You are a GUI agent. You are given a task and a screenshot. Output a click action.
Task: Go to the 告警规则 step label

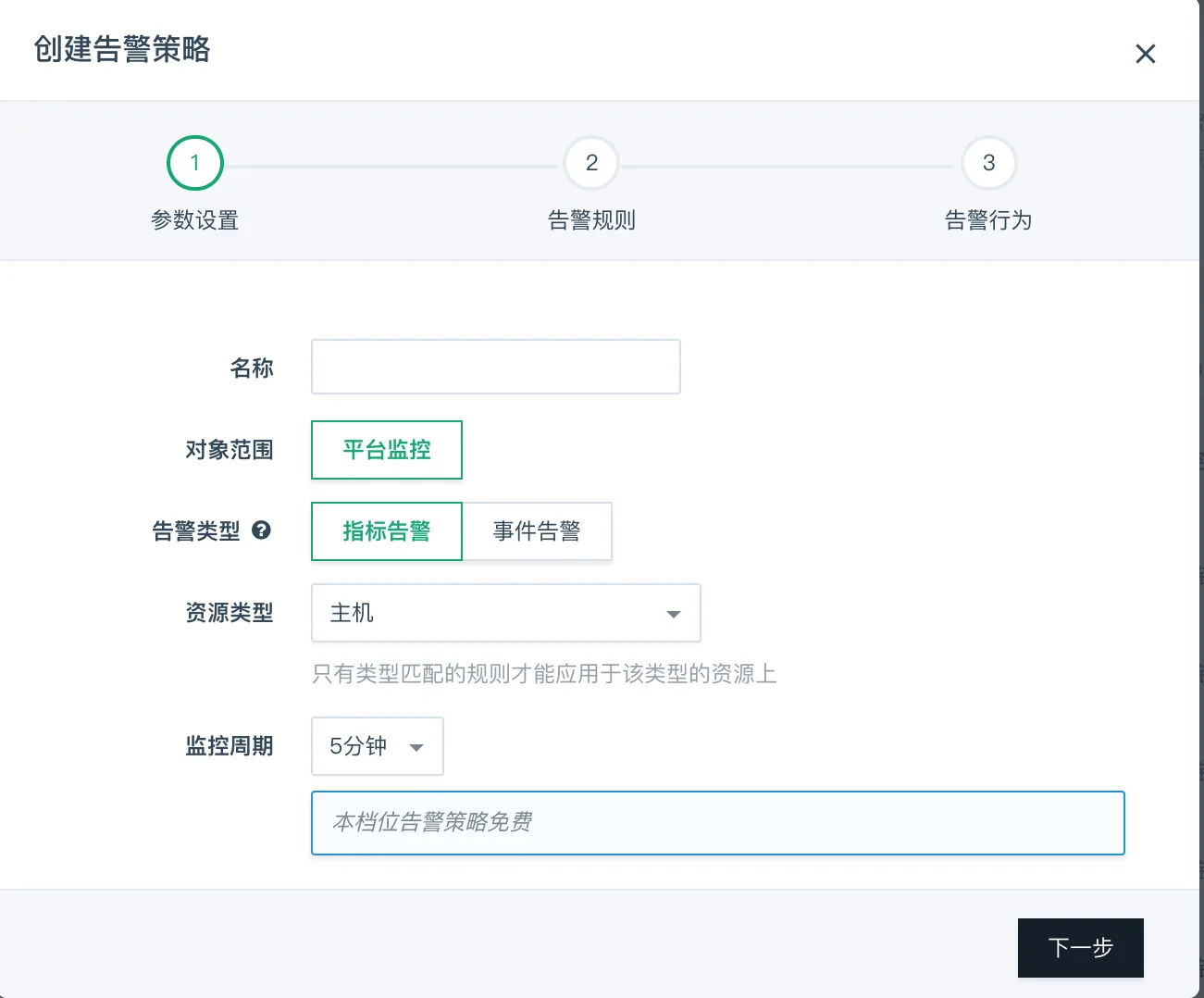pyautogui.click(x=591, y=220)
